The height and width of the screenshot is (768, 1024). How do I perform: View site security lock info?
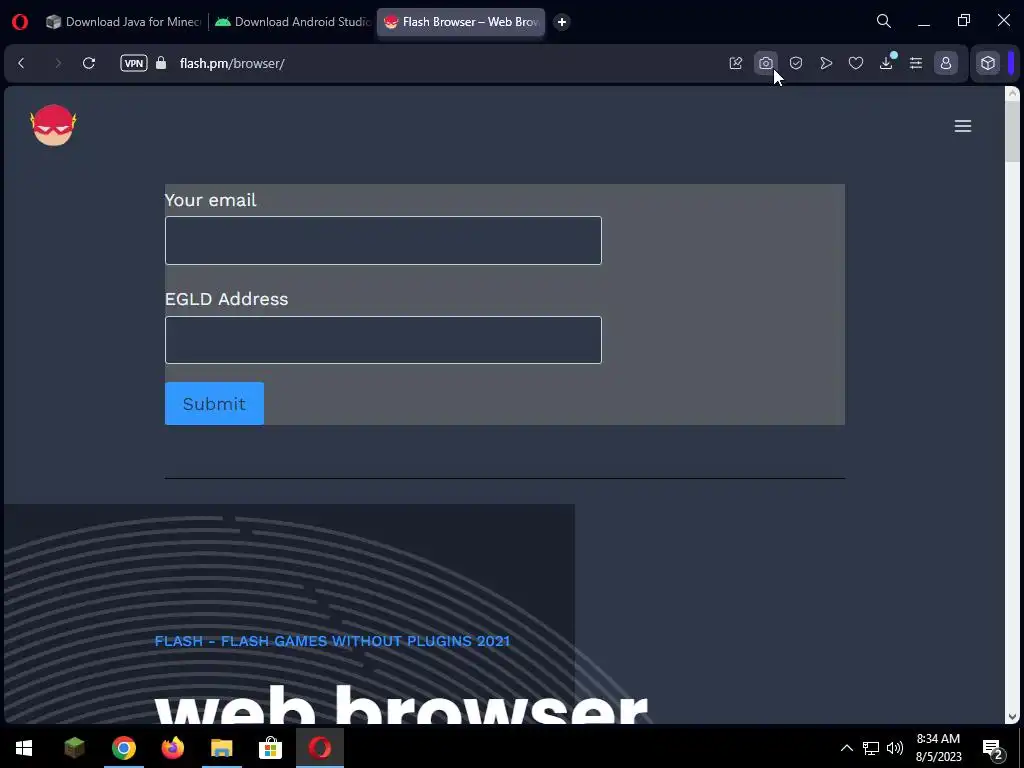(161, 63)
